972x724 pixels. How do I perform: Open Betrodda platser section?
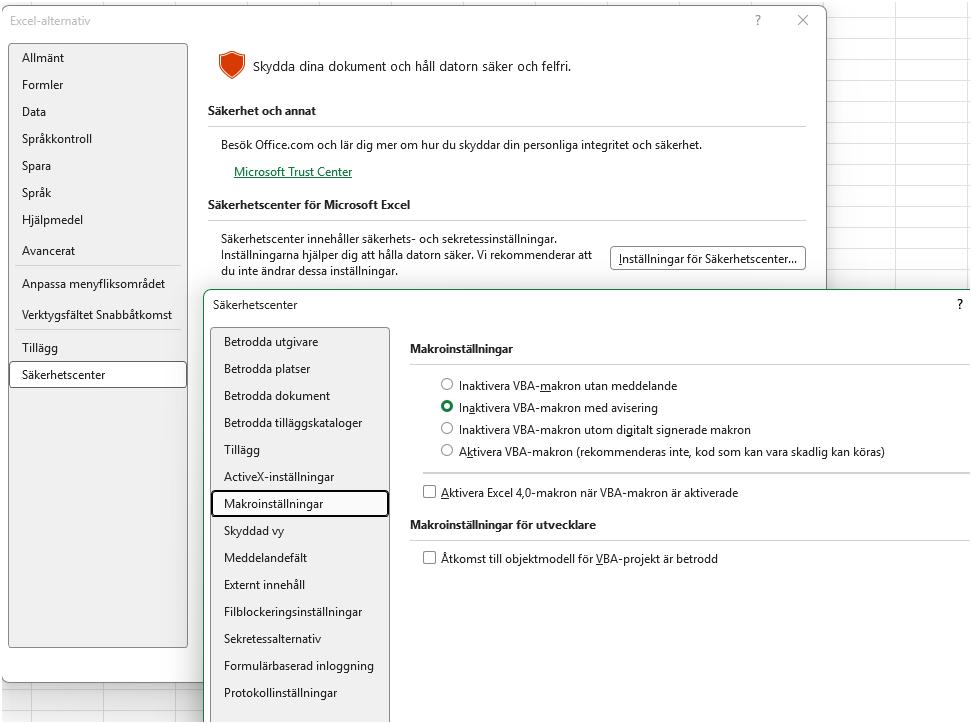point(300,369)
